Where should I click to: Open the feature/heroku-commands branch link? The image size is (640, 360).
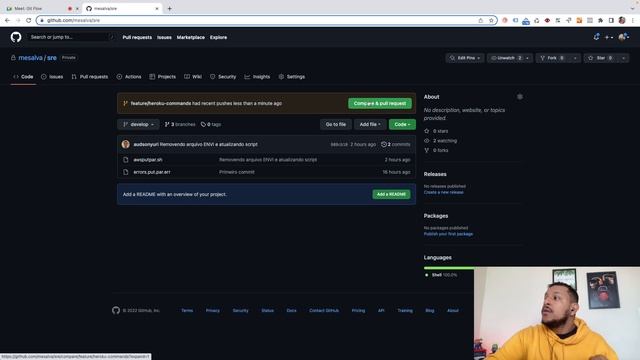[x=161, y=103]
